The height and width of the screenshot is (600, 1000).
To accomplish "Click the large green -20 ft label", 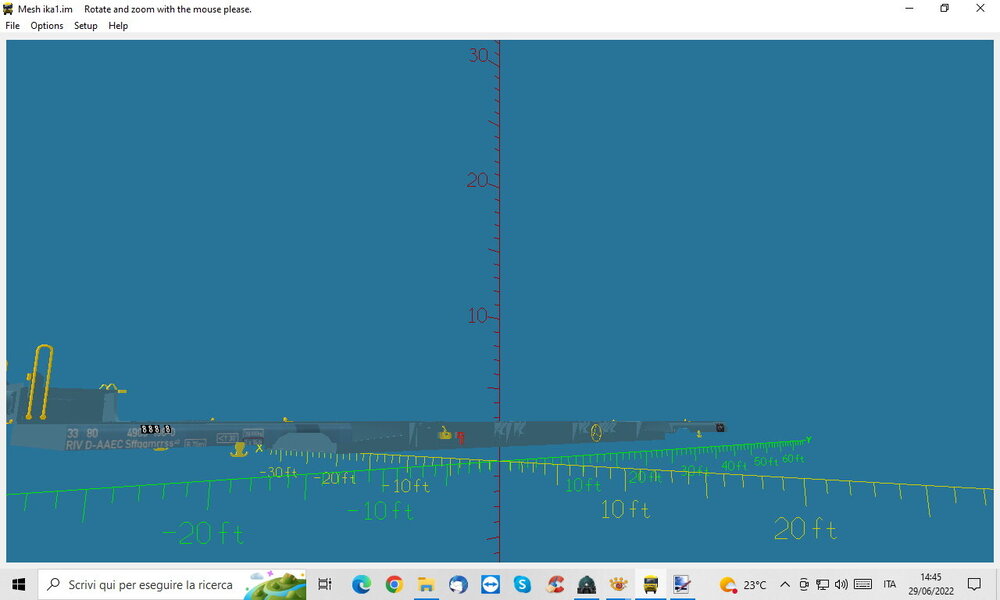I will click(x=202, y=533).
